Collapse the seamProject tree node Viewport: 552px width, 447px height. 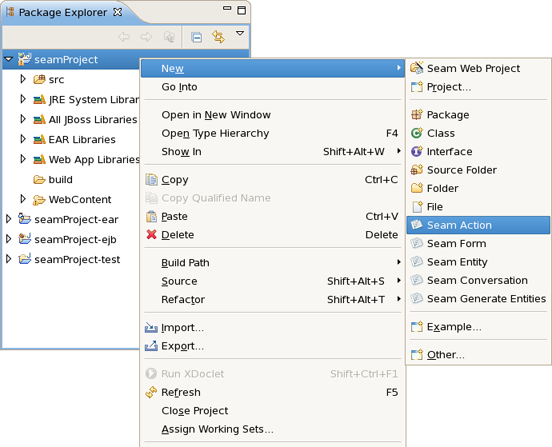click(8, 59)
